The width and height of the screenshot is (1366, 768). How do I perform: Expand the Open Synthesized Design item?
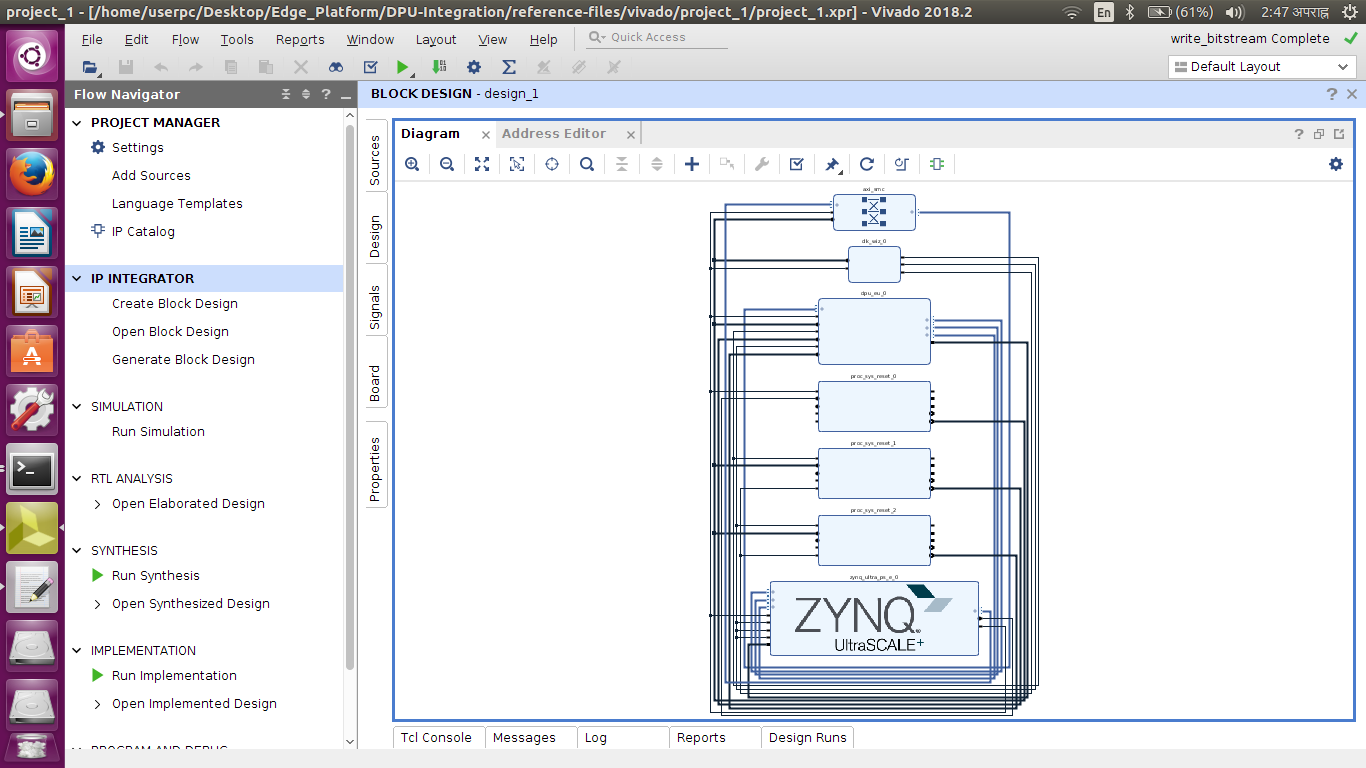pos(97,603)
